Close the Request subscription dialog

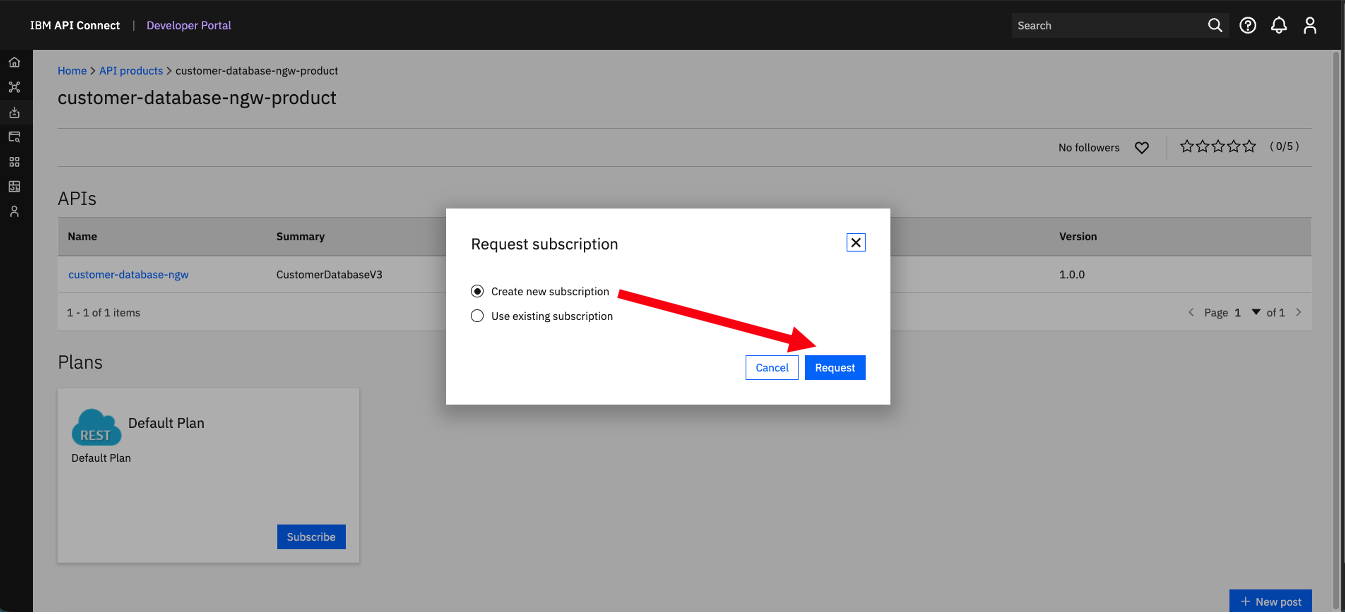[855, 242]
